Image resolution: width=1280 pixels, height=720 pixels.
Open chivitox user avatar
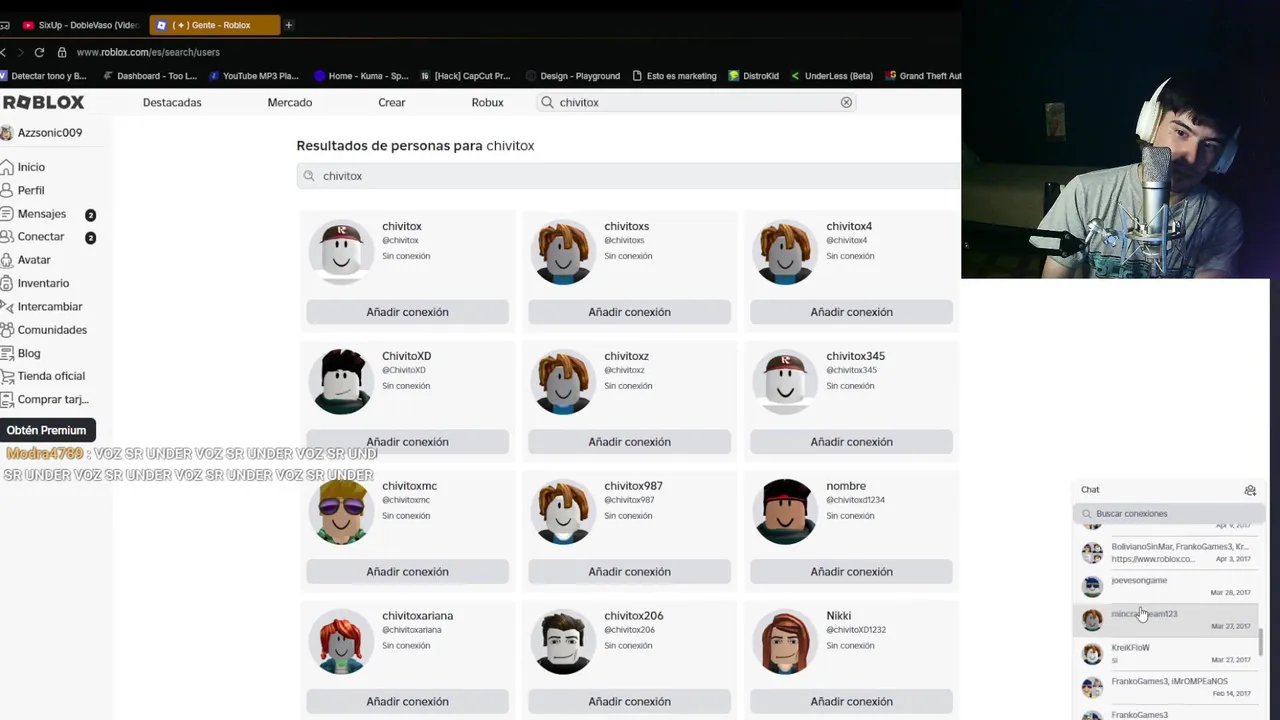click(341, 252)
